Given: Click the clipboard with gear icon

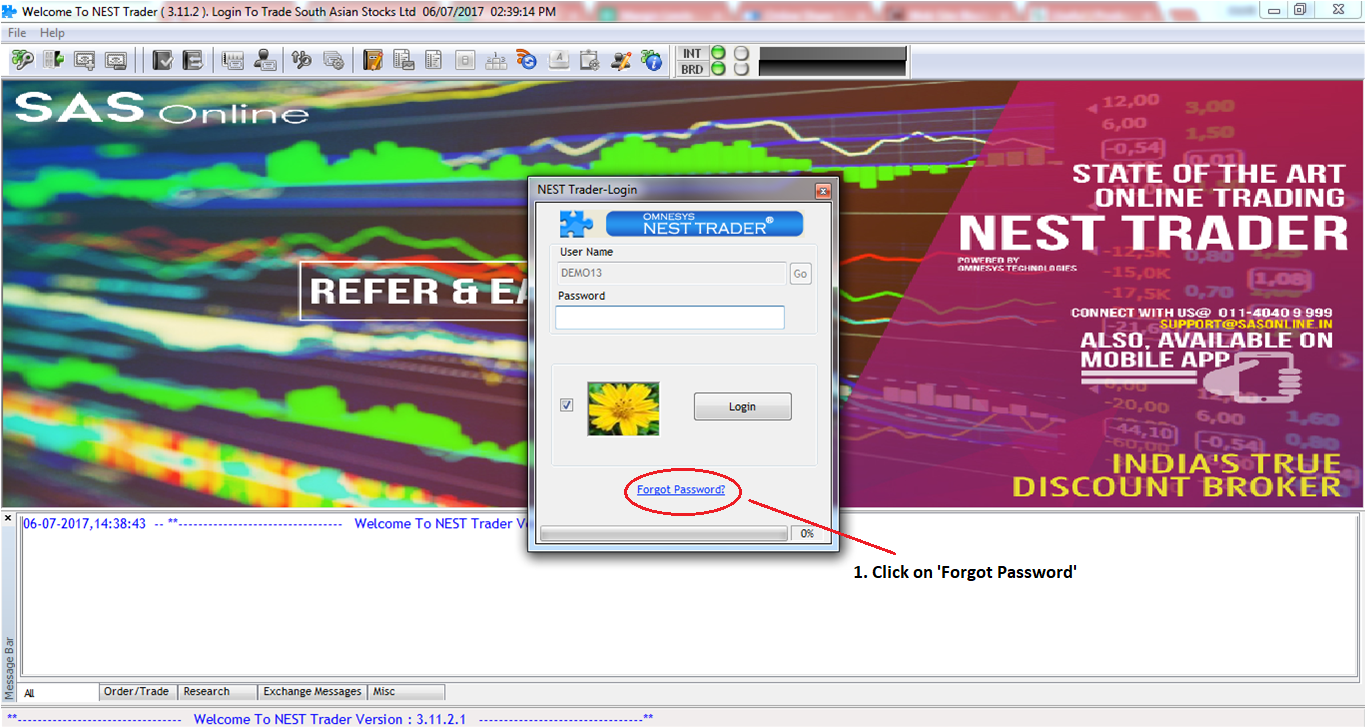Looking at the screenshot, I should coord(589,60).
